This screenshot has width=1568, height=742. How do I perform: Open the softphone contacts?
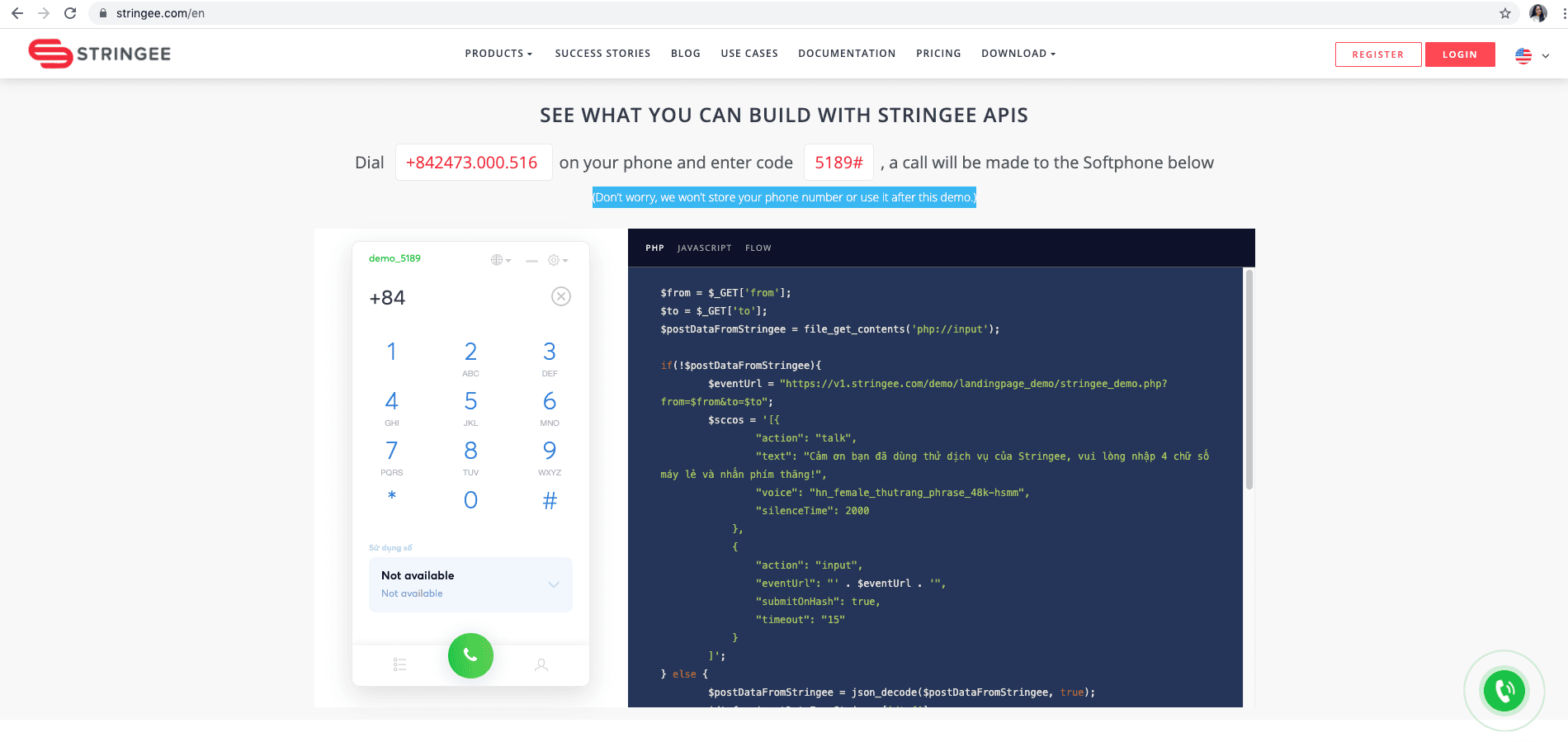pyautogui.click(x=541, y=664)
